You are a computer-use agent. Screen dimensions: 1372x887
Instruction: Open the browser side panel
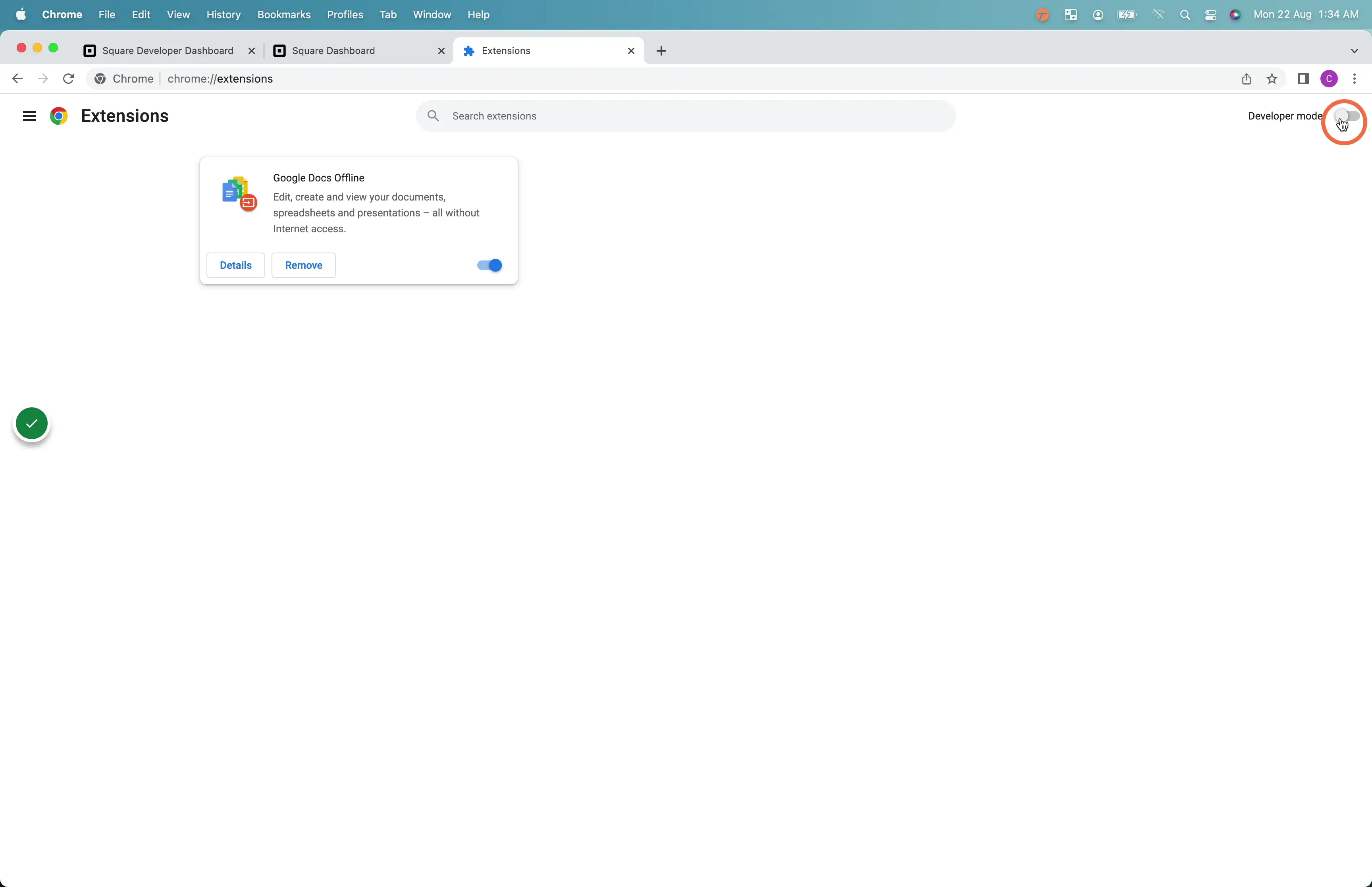pos(1303,79)
